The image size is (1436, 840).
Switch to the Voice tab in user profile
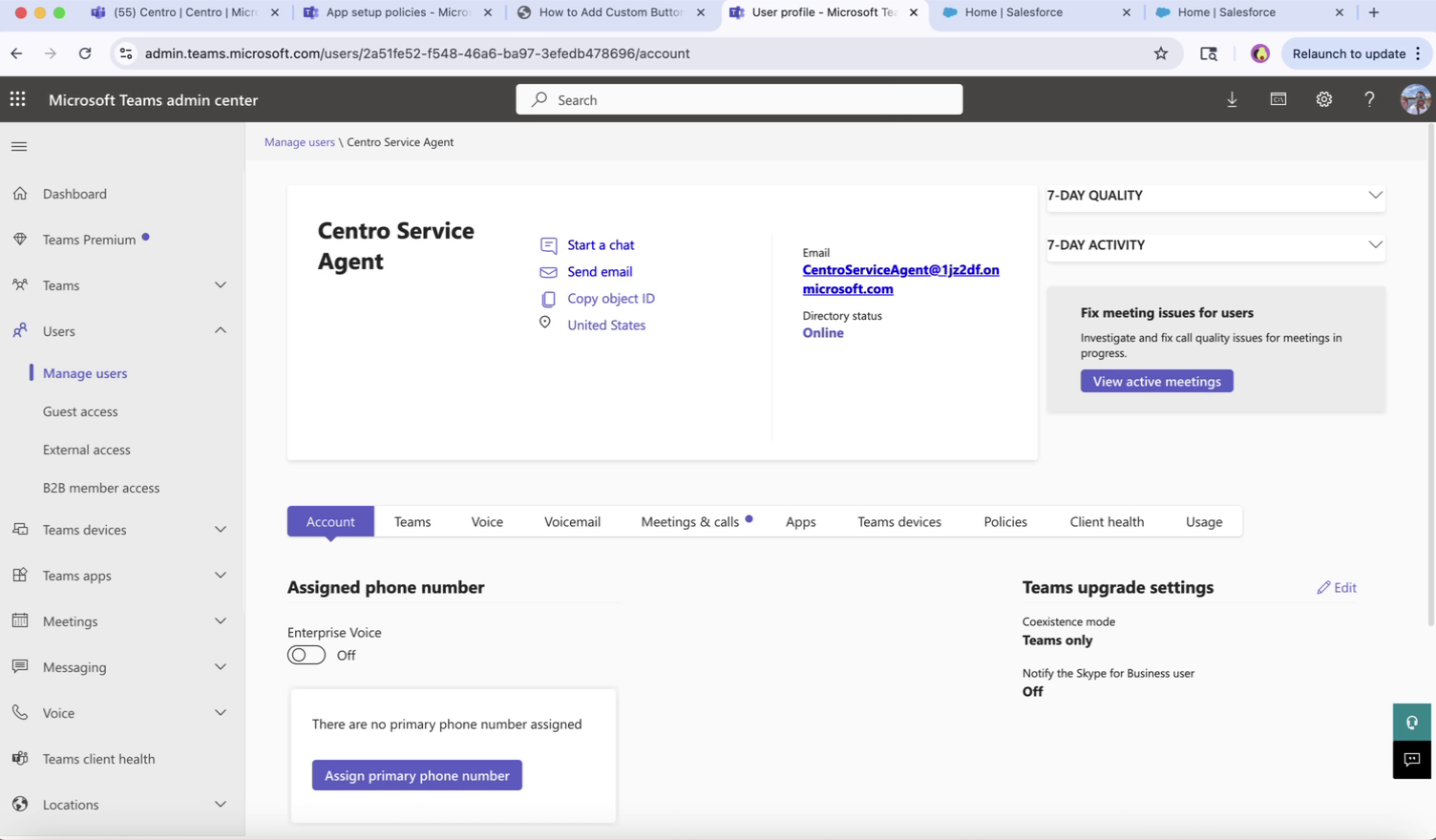487,521
